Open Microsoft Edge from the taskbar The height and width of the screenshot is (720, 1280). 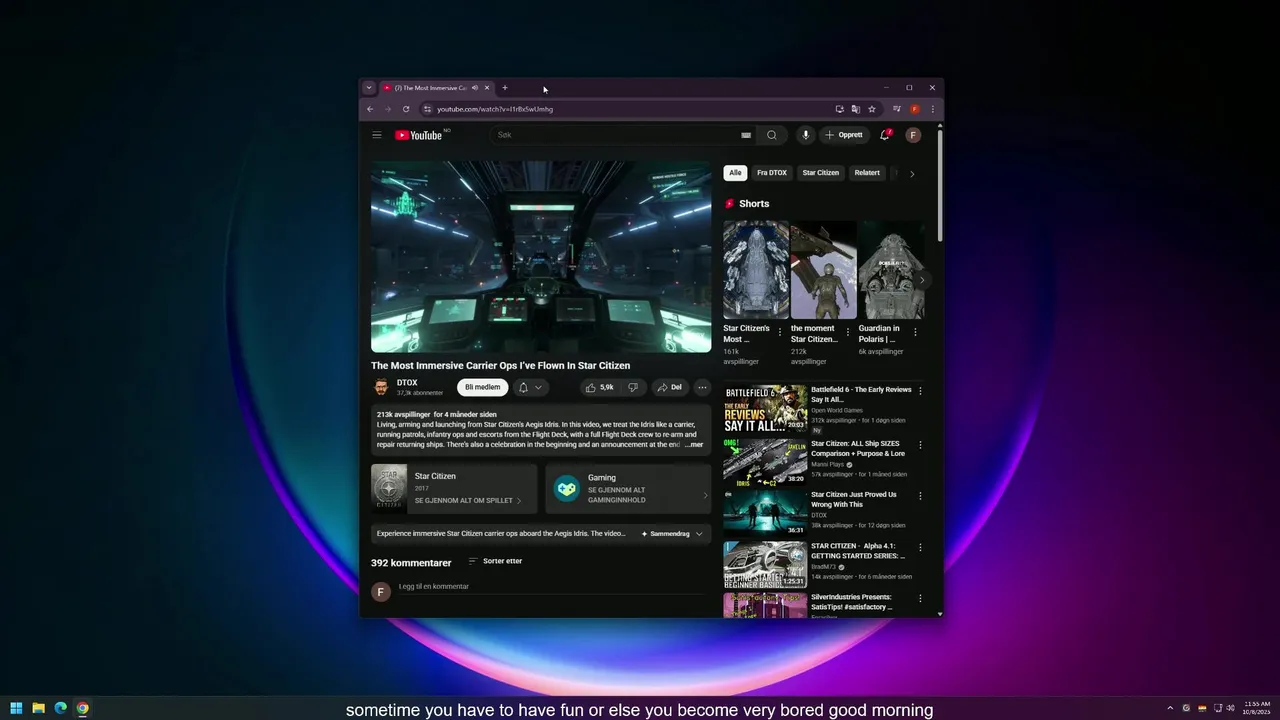pos(60,708)
